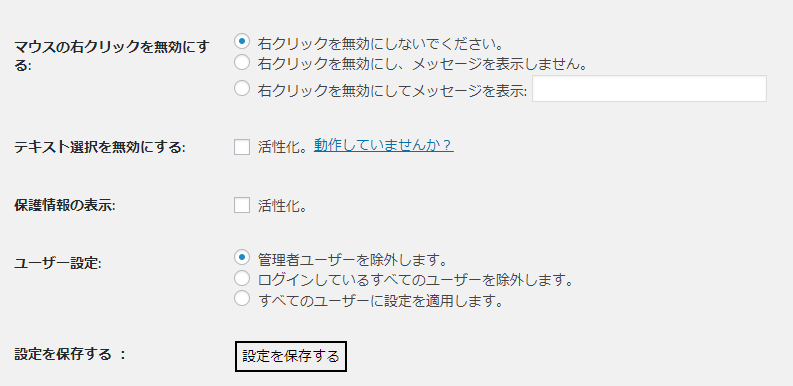The width and height of the screenshot is (793, 386).
Task: Click the 設定を保存する button
Action: pyautogui.click(x=291, y=356)
